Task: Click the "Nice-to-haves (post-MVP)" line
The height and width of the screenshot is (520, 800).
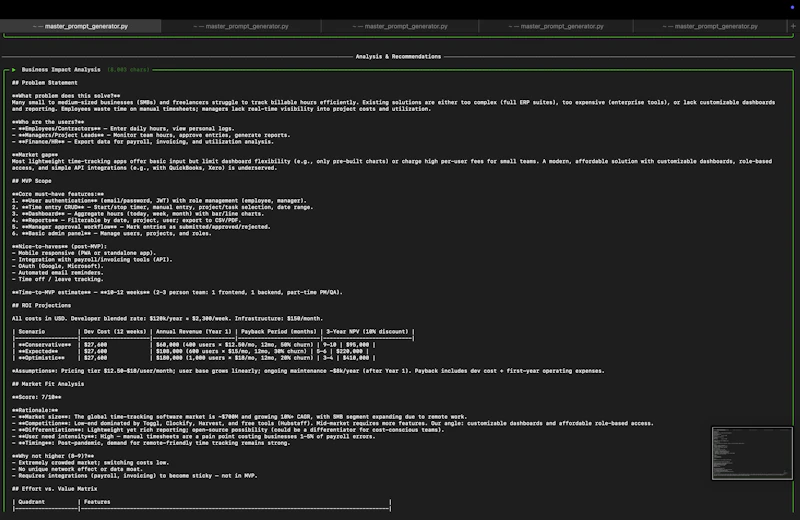Action: (59, 246)
